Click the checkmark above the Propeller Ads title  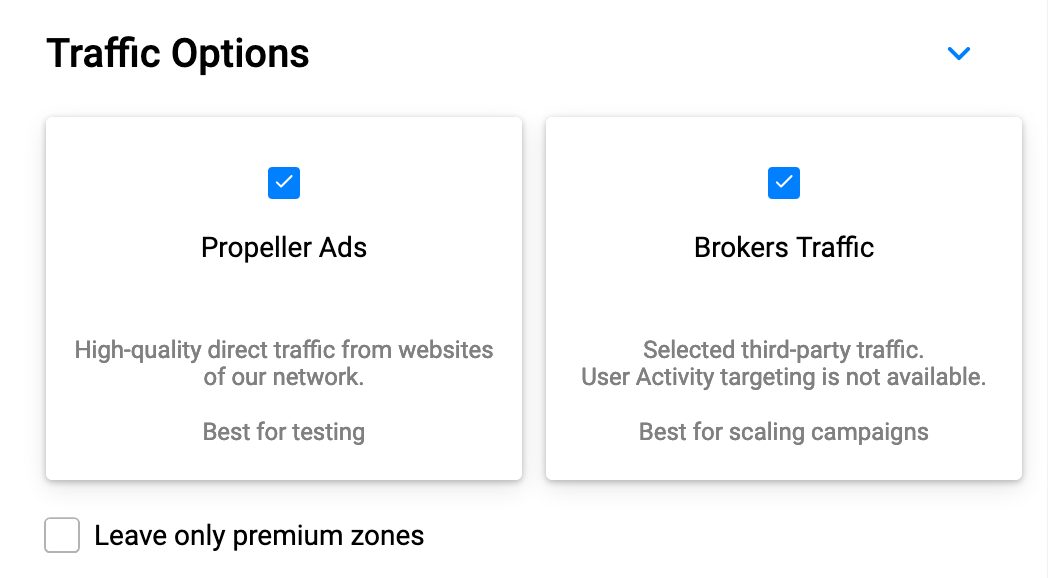click(x=284, y=183)
